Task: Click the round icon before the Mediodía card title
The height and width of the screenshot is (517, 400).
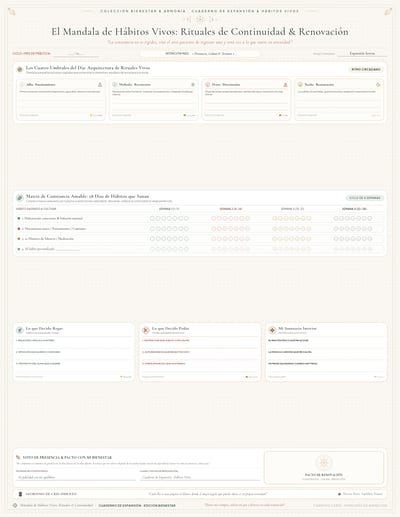Action: [x=115, y=85]
